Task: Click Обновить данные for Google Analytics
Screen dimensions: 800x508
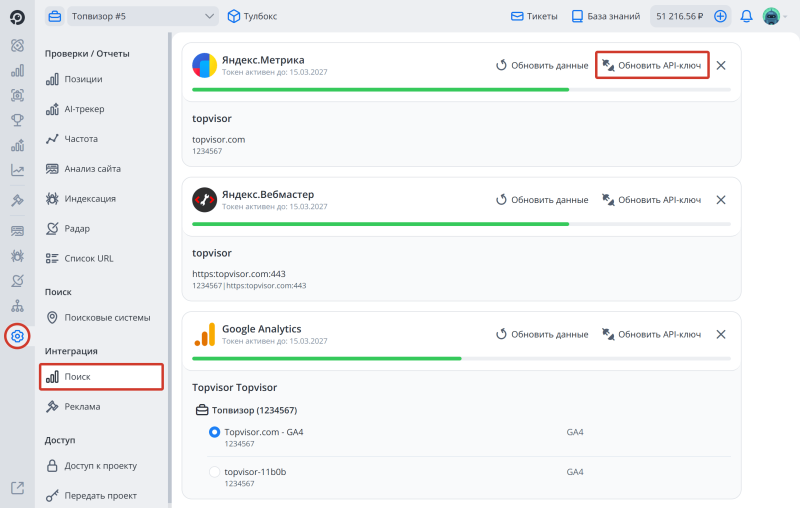Action: 542,335
